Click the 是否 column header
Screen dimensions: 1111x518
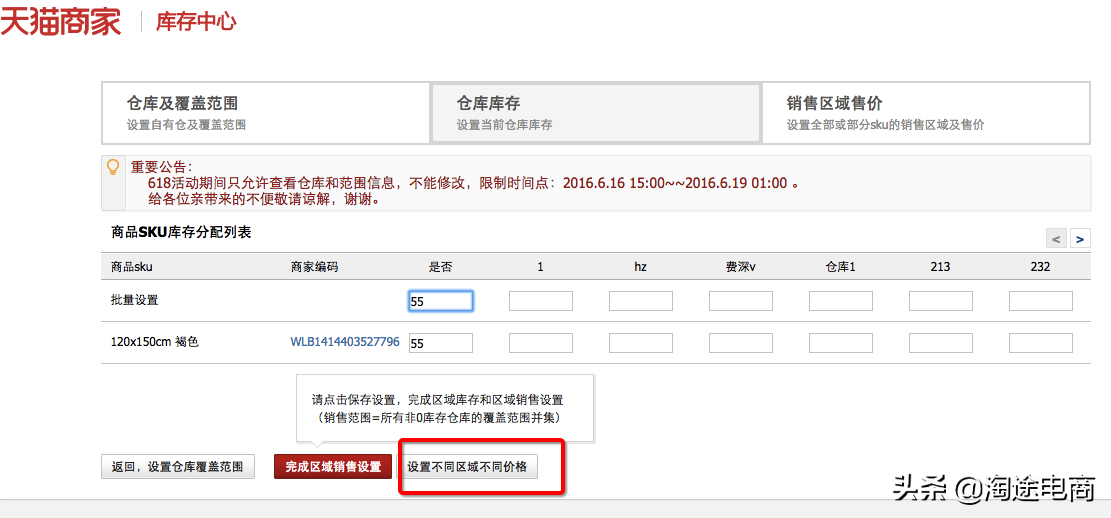pyautogui.click(x=440, y=267)
